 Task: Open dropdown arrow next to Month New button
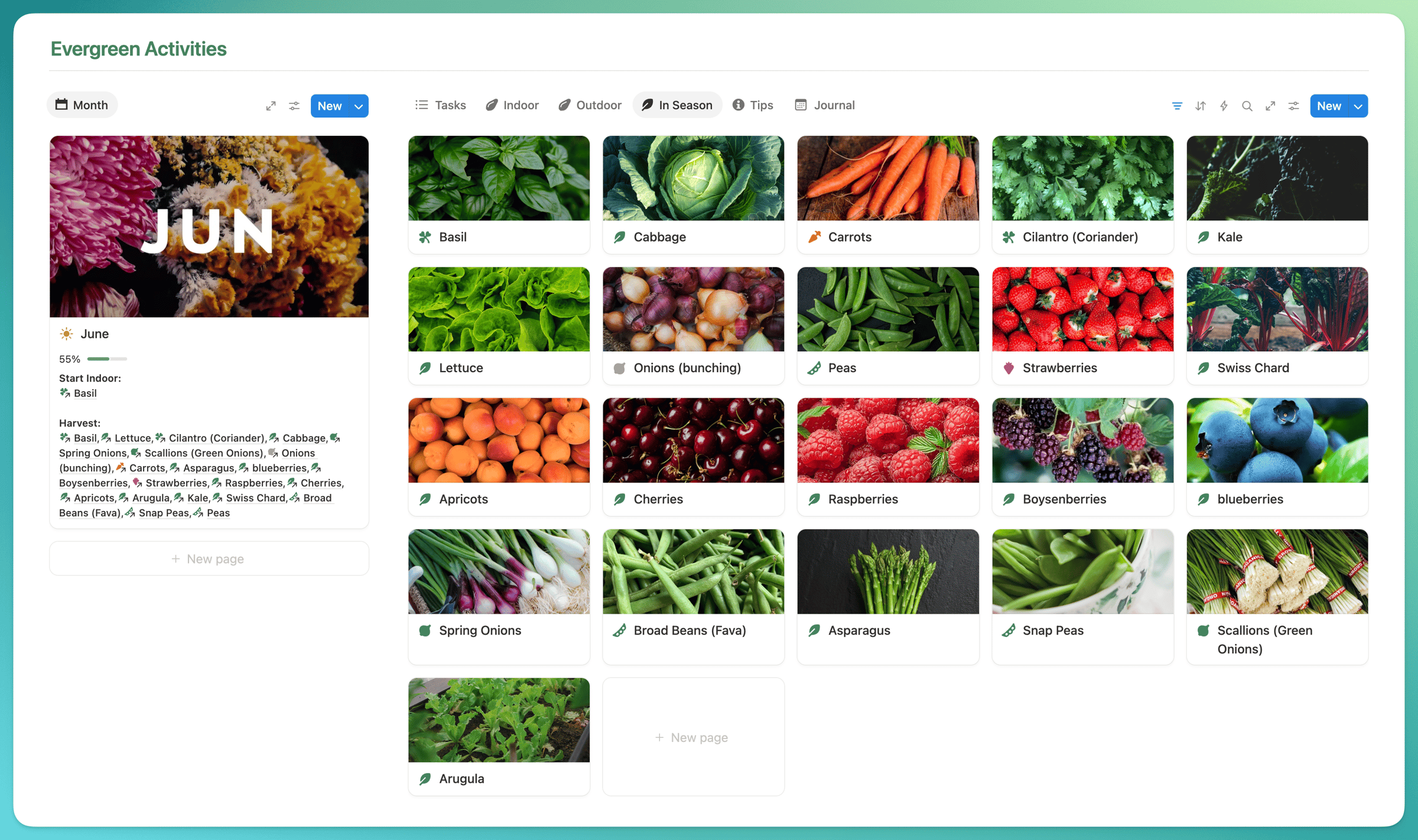[359, 106]
